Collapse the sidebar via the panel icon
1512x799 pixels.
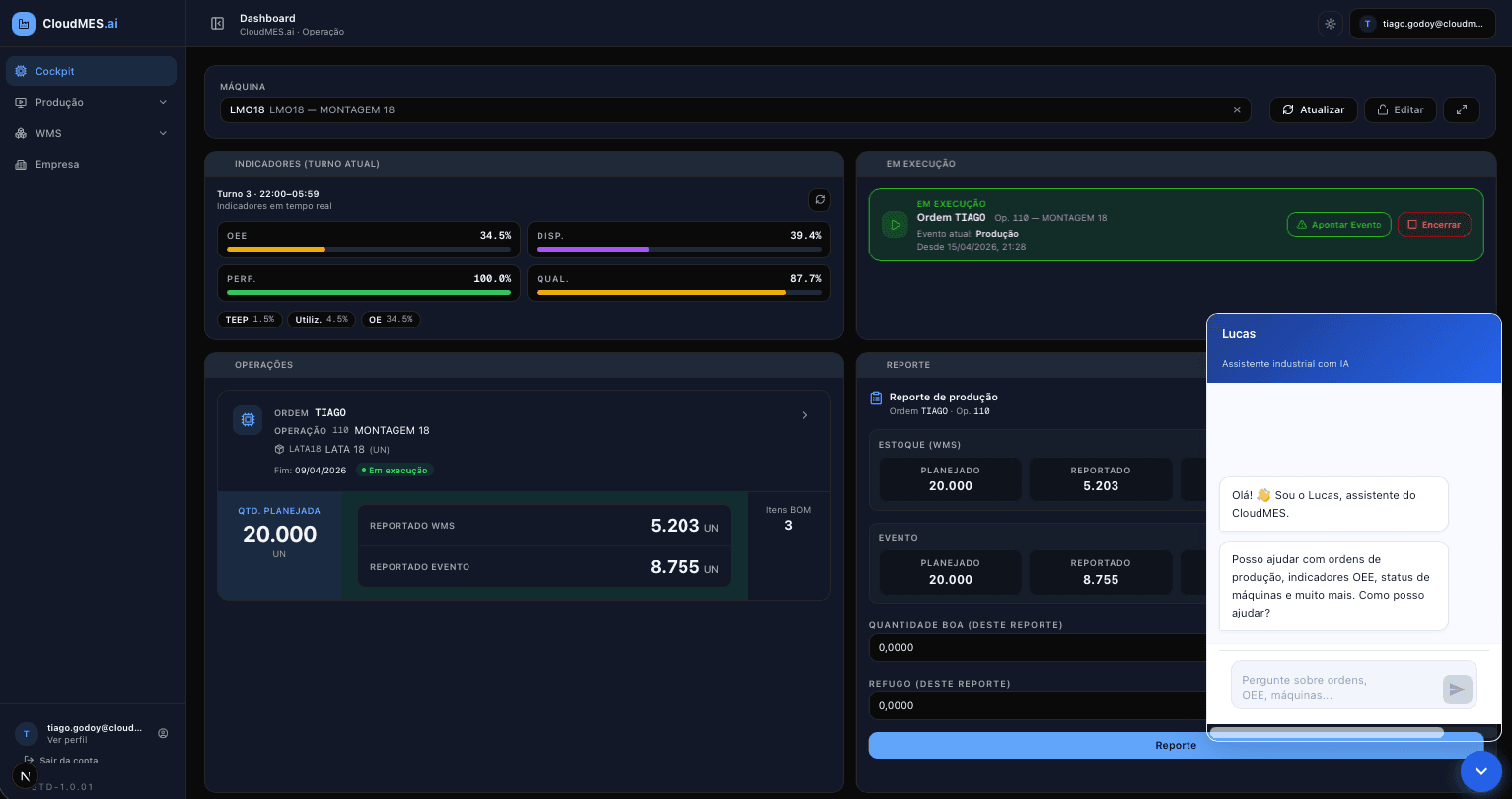(x=217, y=23)
